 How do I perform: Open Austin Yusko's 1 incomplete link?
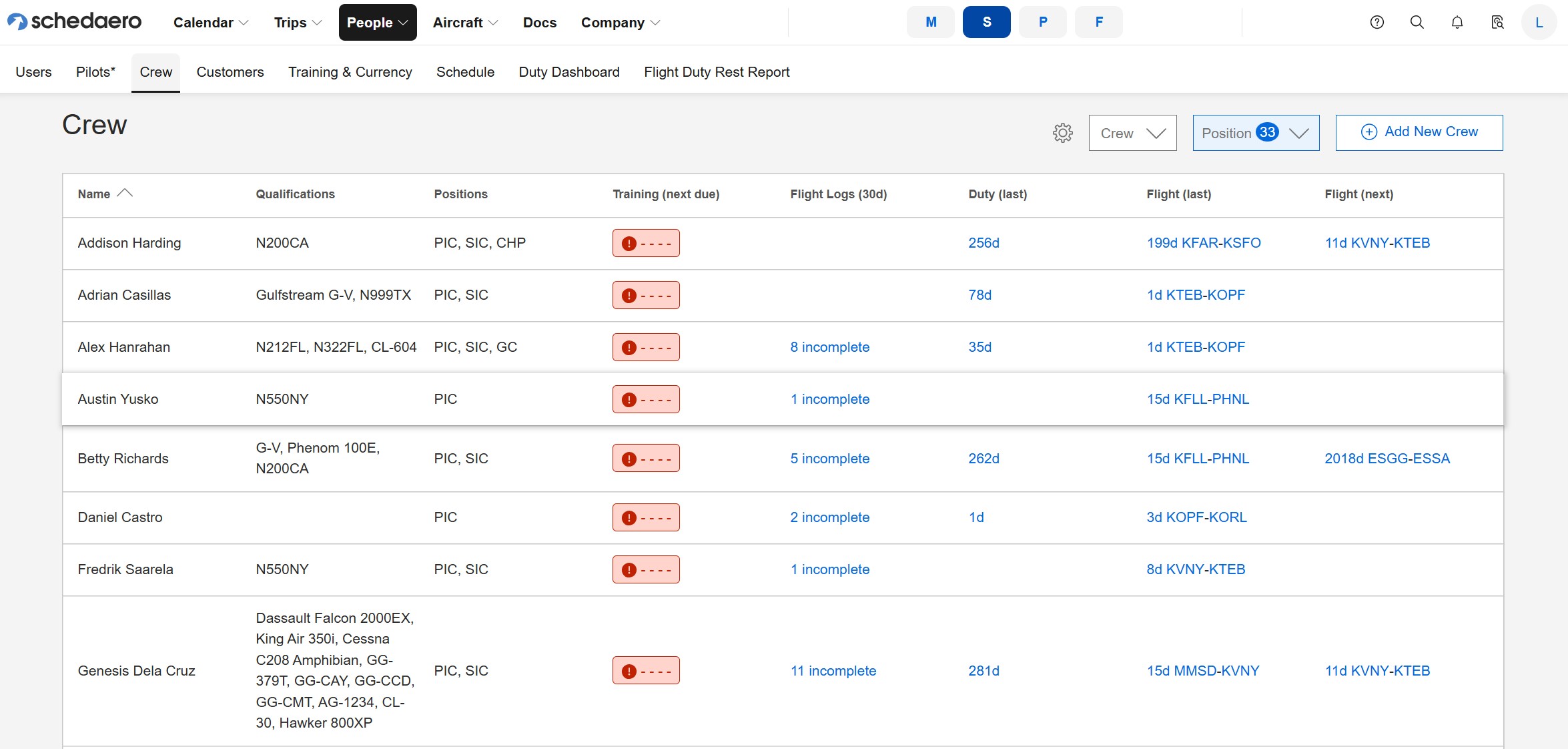click(830, 399)
